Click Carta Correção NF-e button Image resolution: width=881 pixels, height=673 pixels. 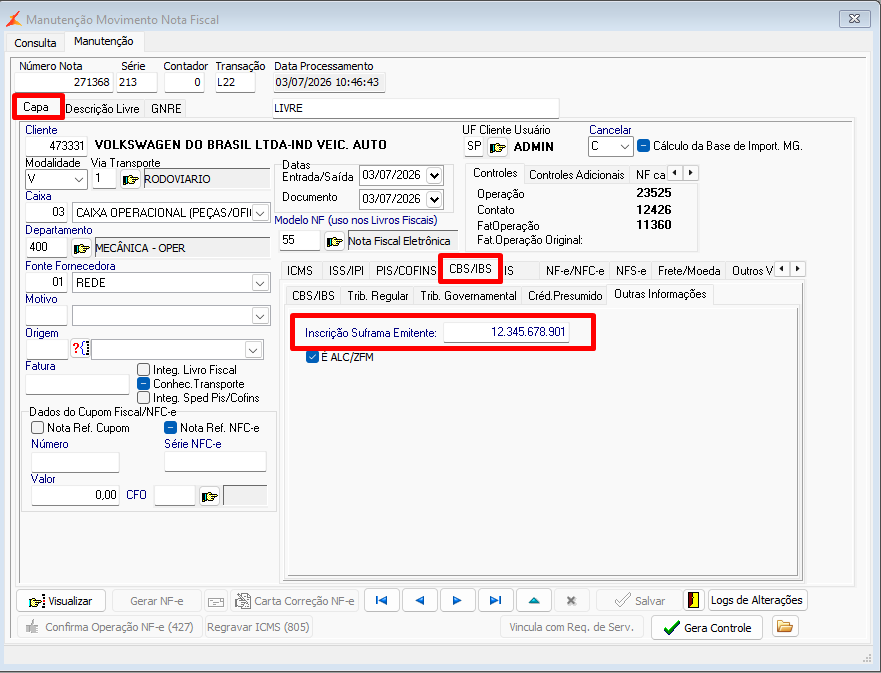tap(294, 601)
